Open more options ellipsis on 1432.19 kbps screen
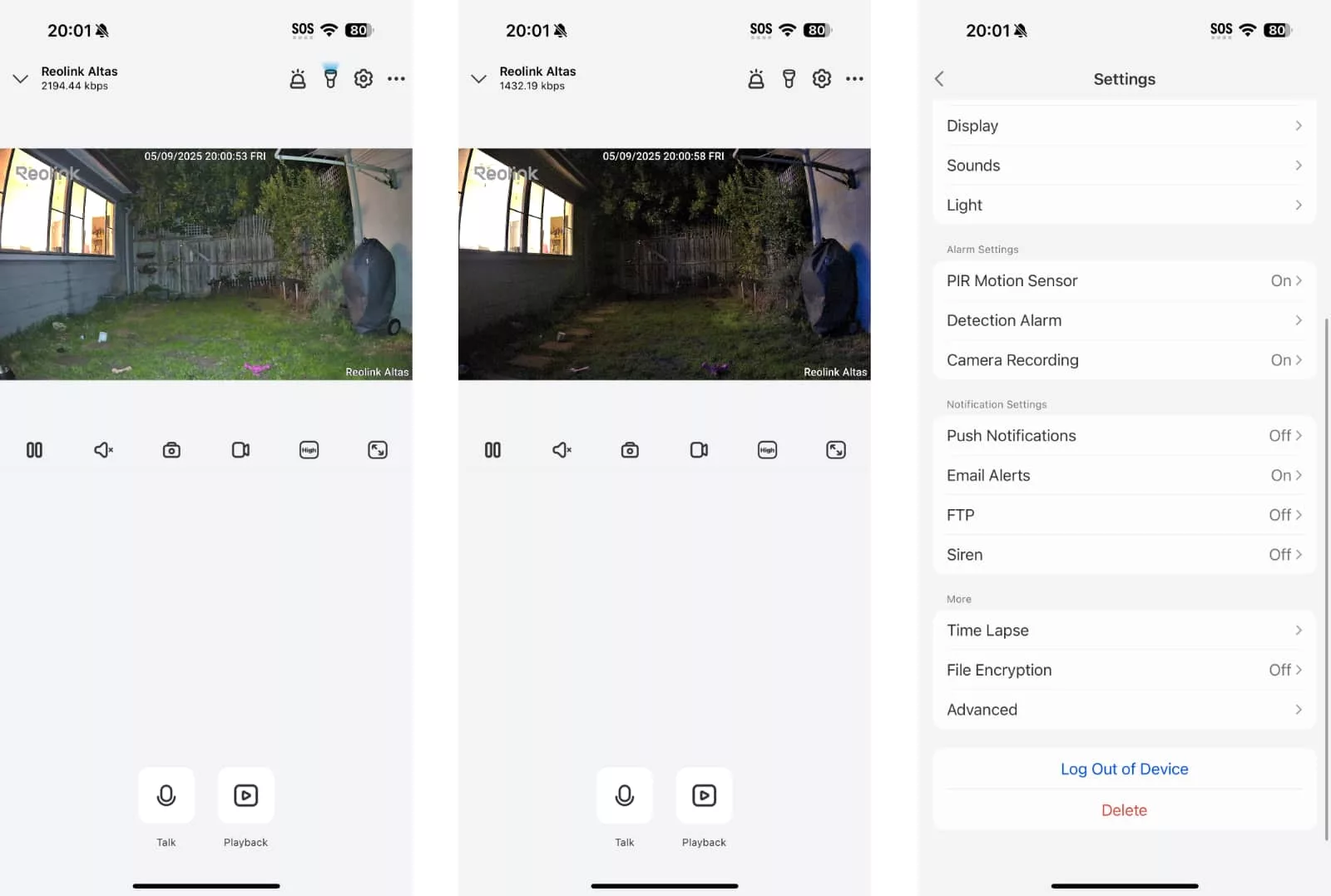Screen dimensions: 1331x896 [854, 78]
